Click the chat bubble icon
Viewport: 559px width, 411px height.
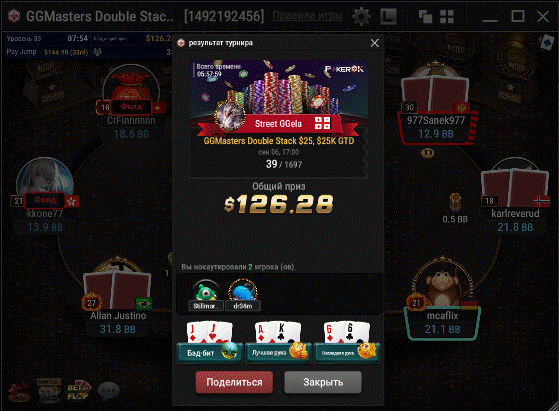[x=108, y=390]
